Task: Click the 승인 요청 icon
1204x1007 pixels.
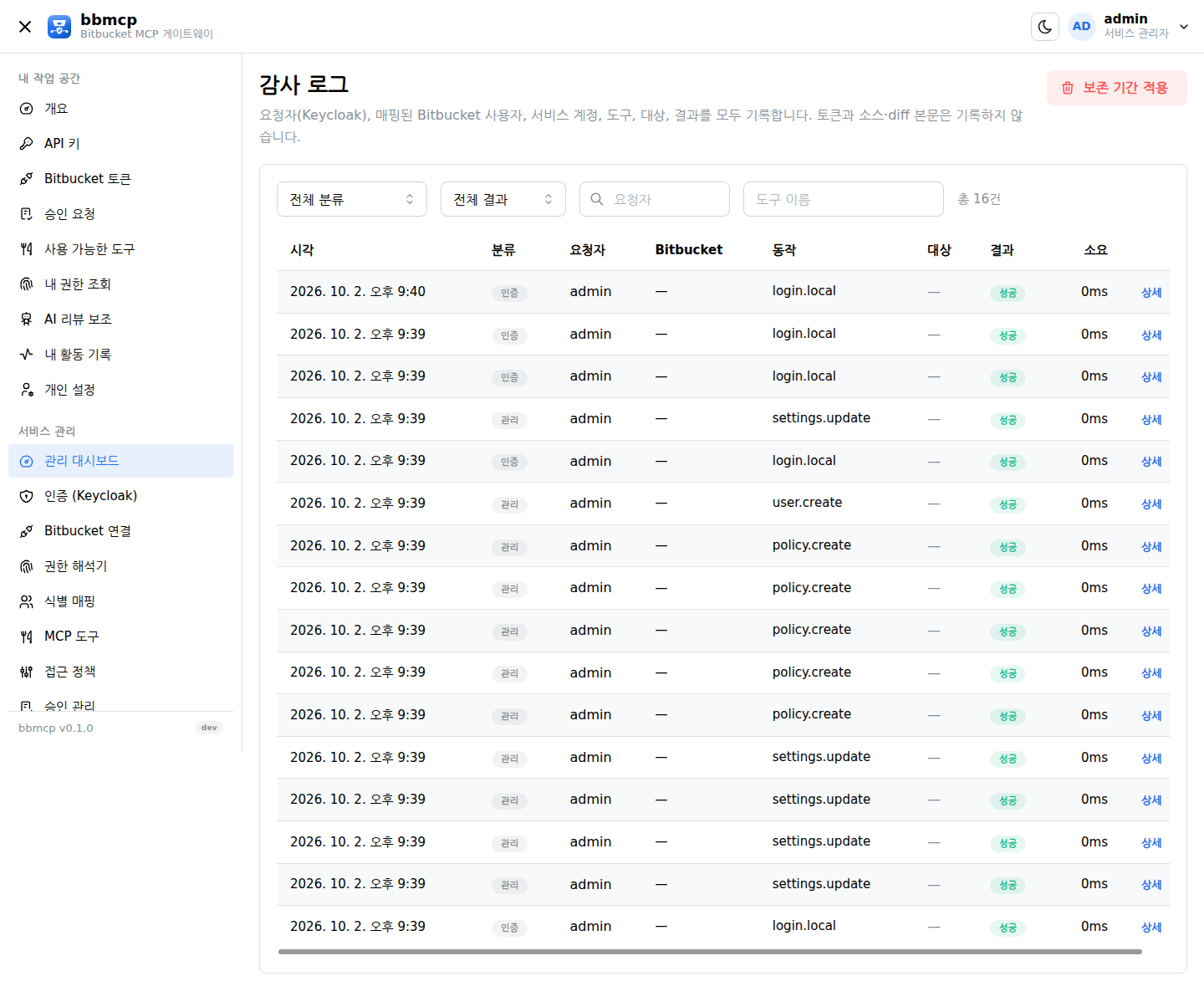Action: tap(27, 214)
